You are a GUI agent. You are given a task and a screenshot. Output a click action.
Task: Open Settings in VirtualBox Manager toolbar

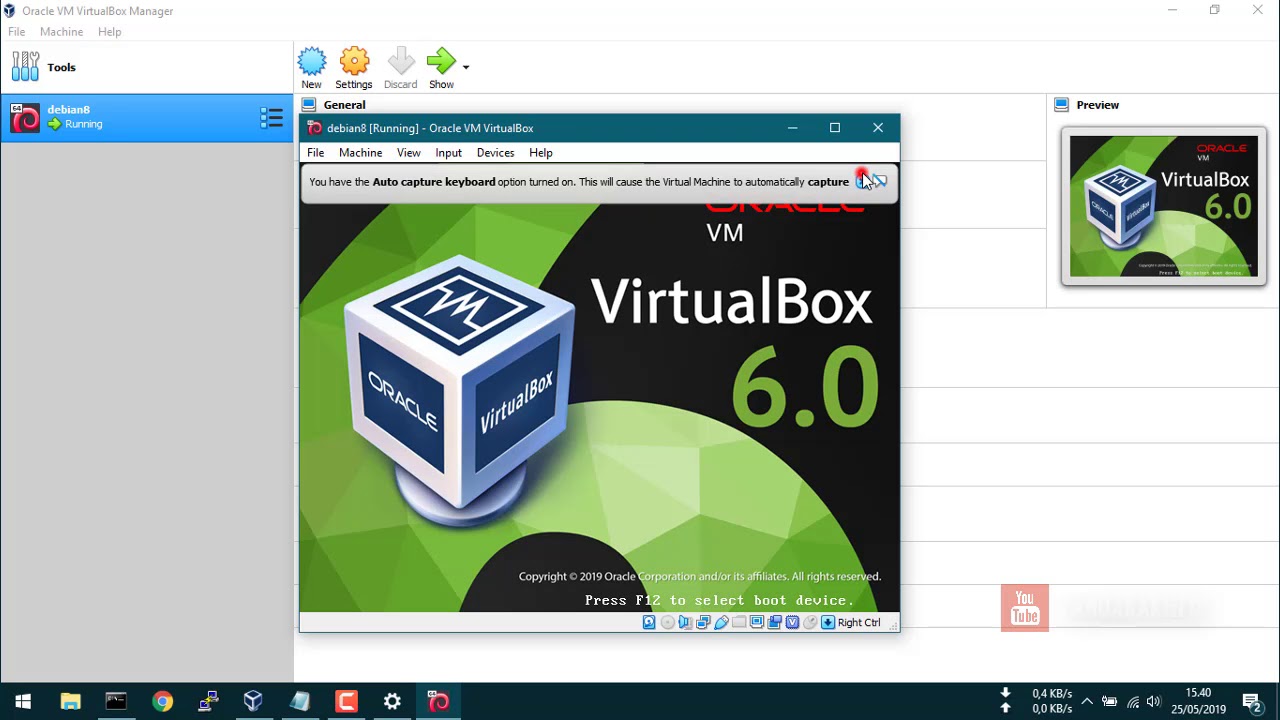click(x=354, y=68)
